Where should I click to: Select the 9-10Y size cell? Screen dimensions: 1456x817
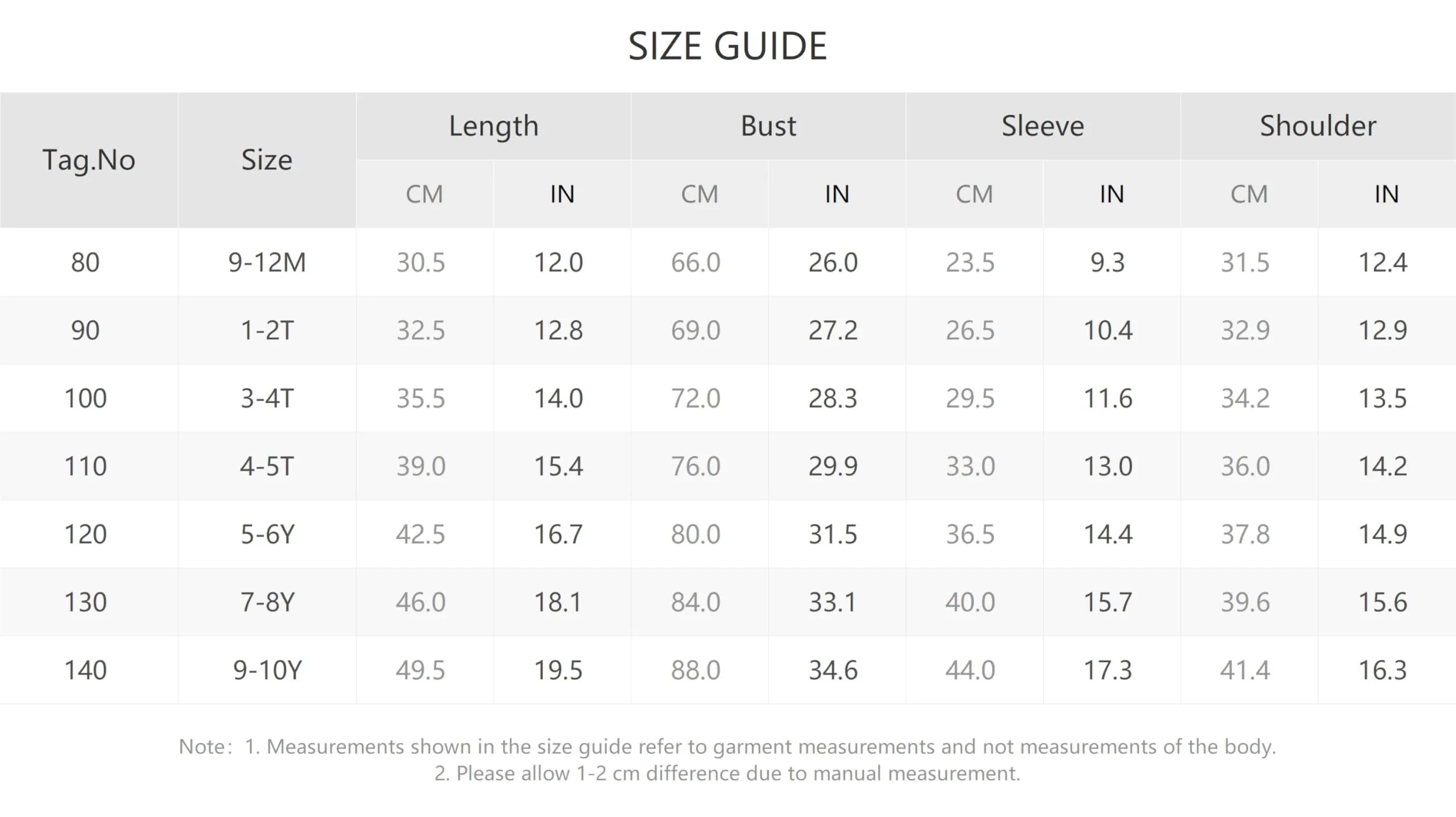coord(267,670)
